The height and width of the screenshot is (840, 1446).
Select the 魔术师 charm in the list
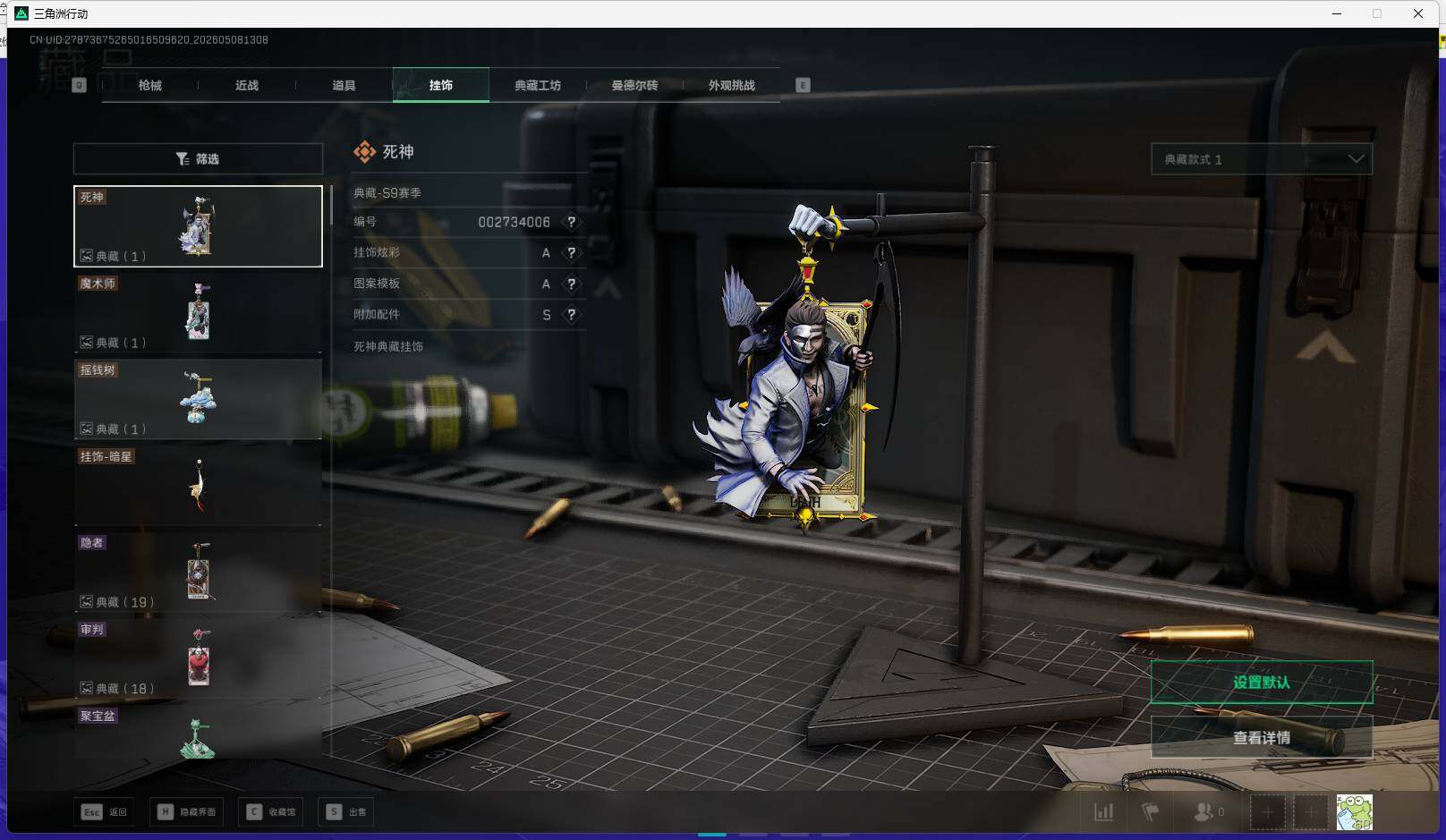(198, 312)
